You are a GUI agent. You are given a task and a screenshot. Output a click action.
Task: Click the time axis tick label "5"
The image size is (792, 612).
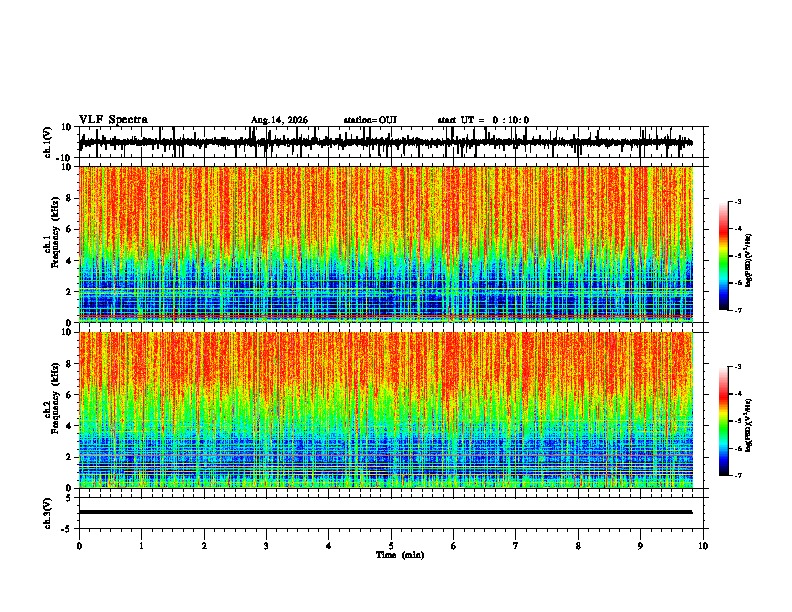pos(391,546)
